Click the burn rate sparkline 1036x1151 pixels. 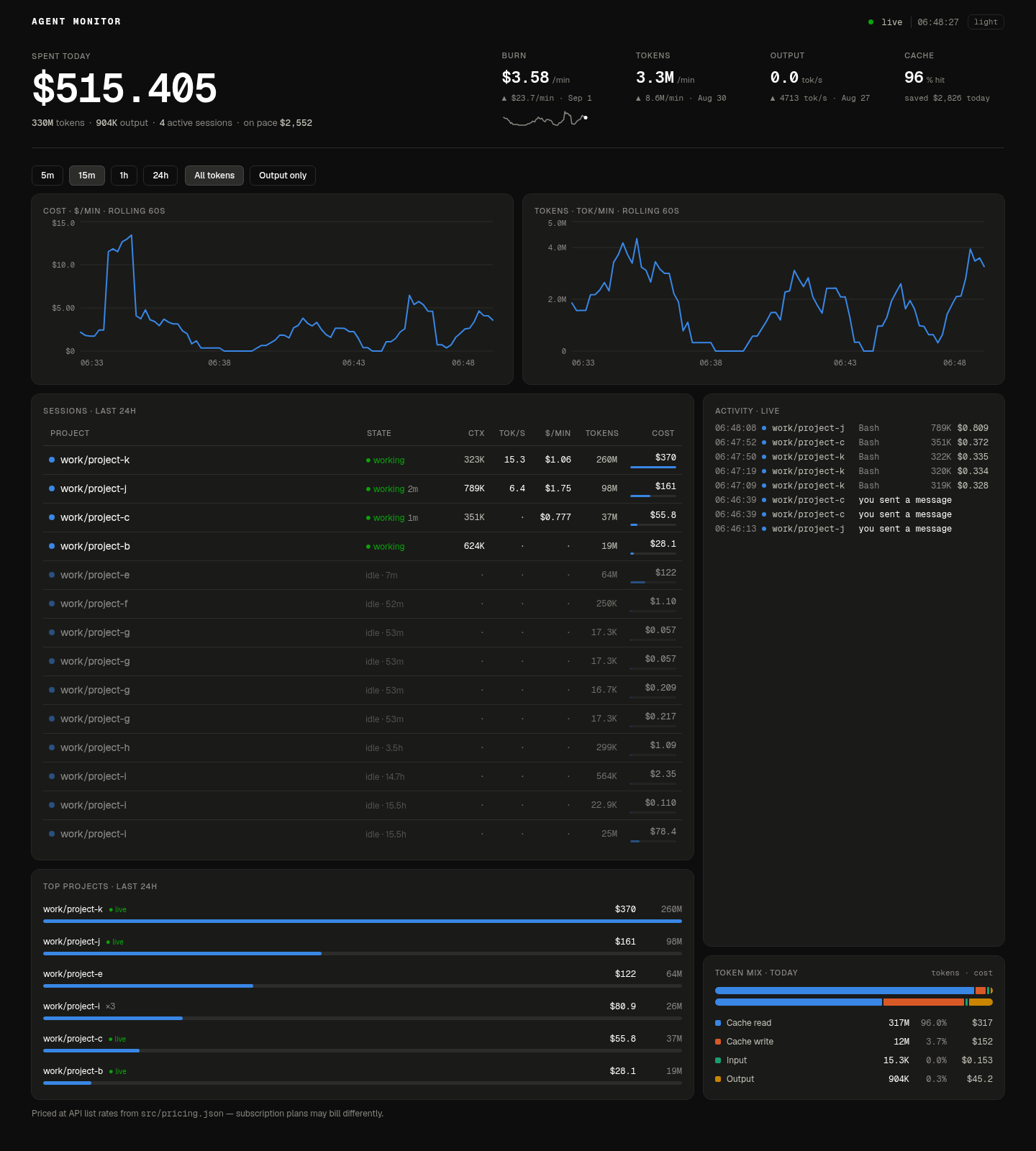(545, 119)
